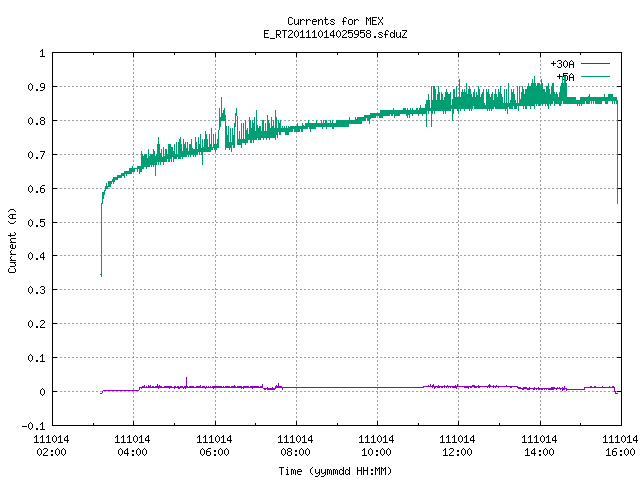Image resolution: width=640 pixels, height=480 pixels.
Task: Click the y-axis tick label 0.8
Action: pos(36,121)
